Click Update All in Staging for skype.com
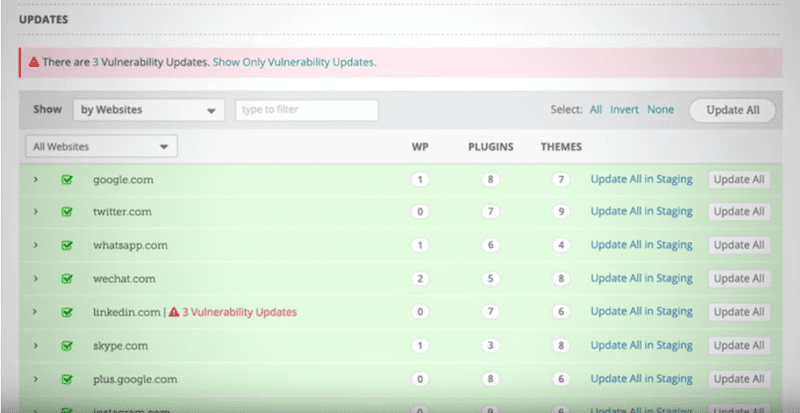The width and height of the screenshot is (800, 413). [x=642, y=346]
